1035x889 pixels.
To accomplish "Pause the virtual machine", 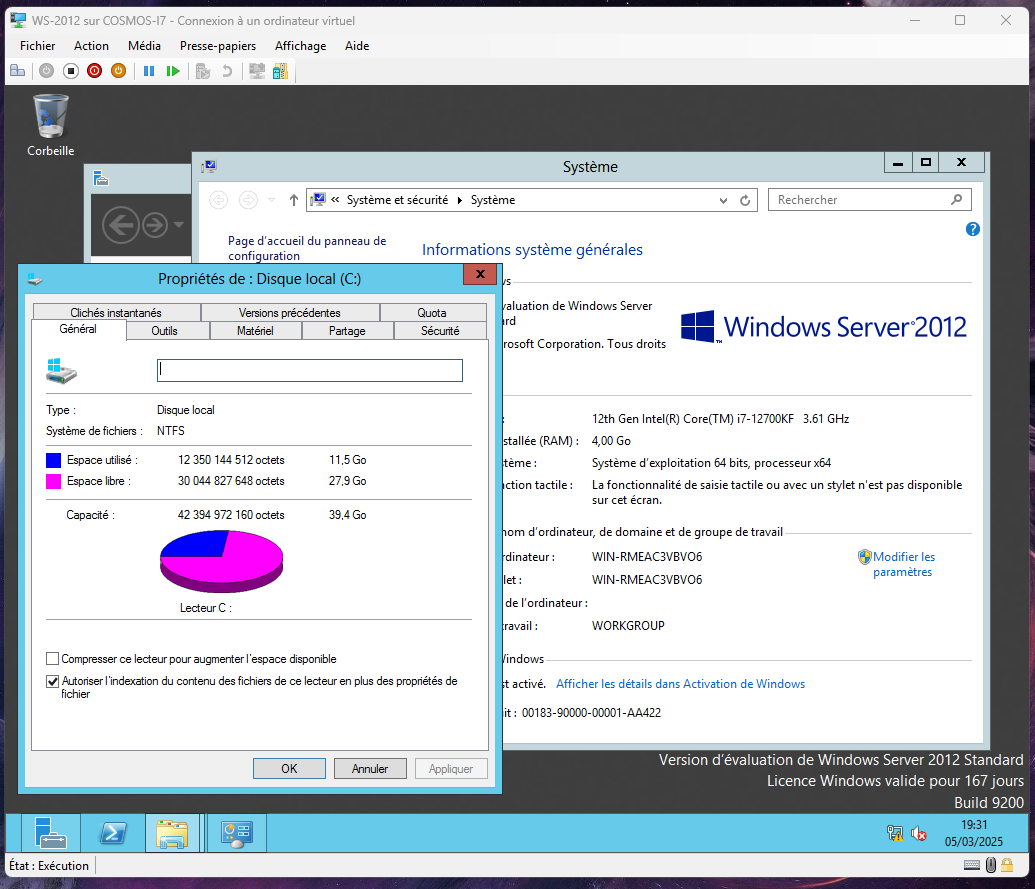I will click(148, 71).
